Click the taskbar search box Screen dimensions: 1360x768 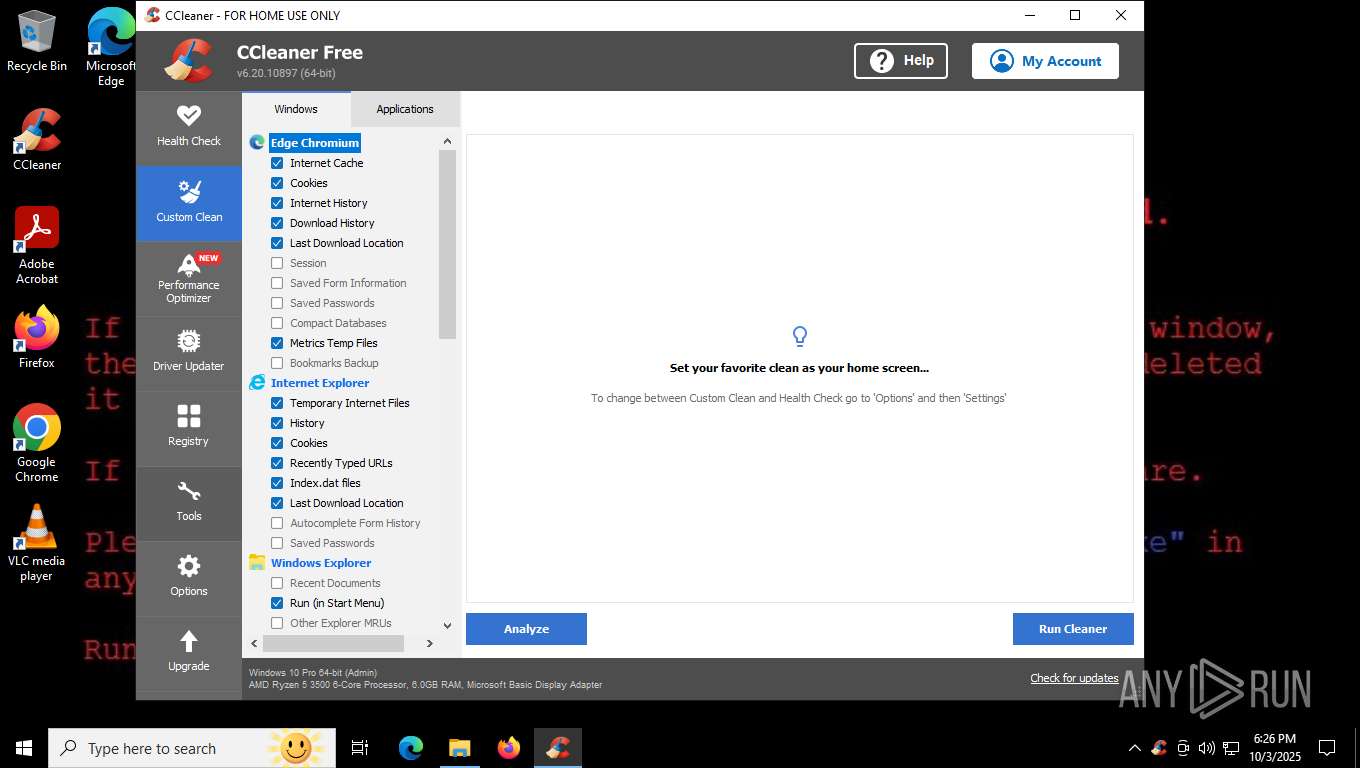coord(192,748)
